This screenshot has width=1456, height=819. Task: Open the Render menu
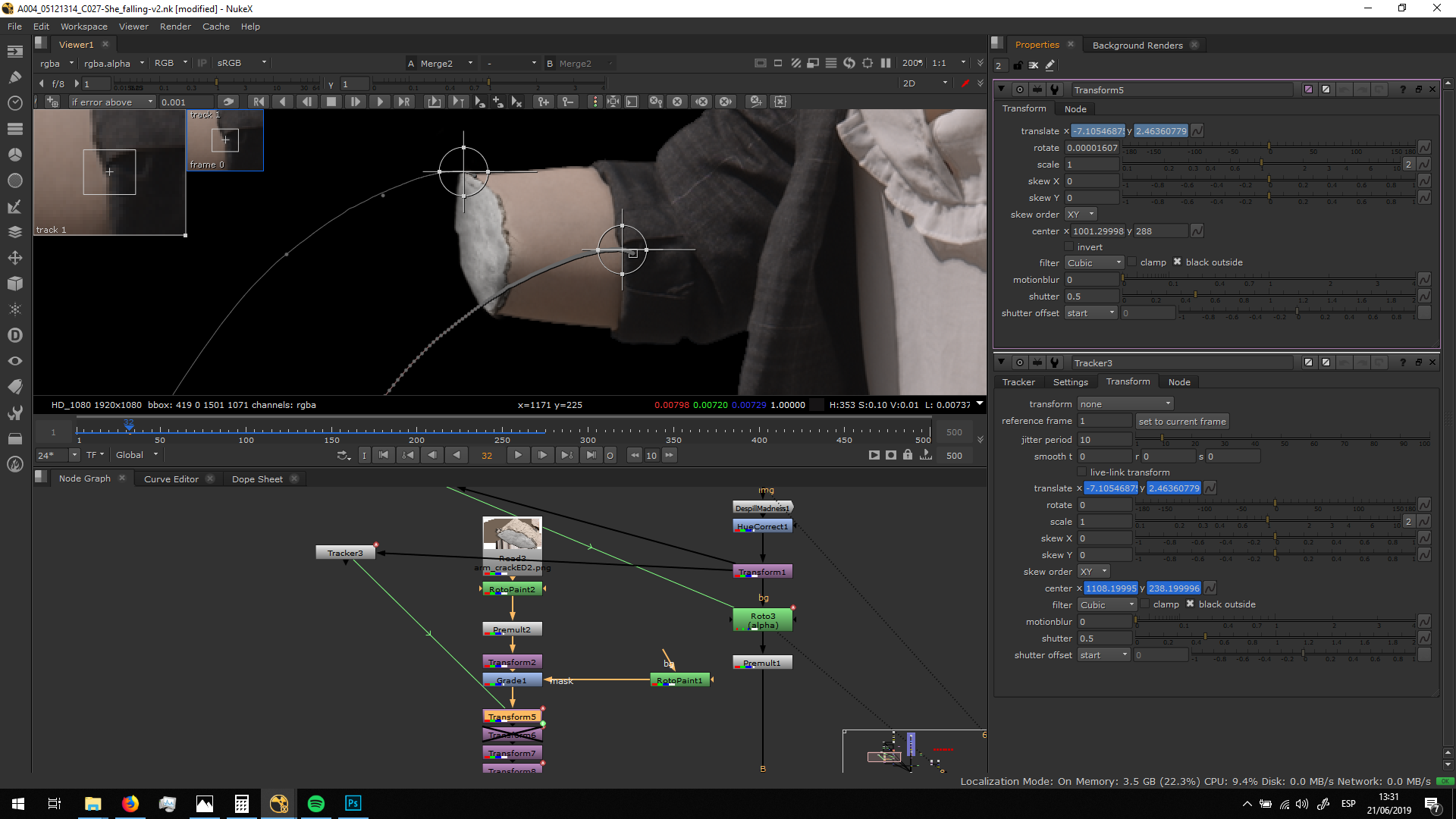coord(175,27)
